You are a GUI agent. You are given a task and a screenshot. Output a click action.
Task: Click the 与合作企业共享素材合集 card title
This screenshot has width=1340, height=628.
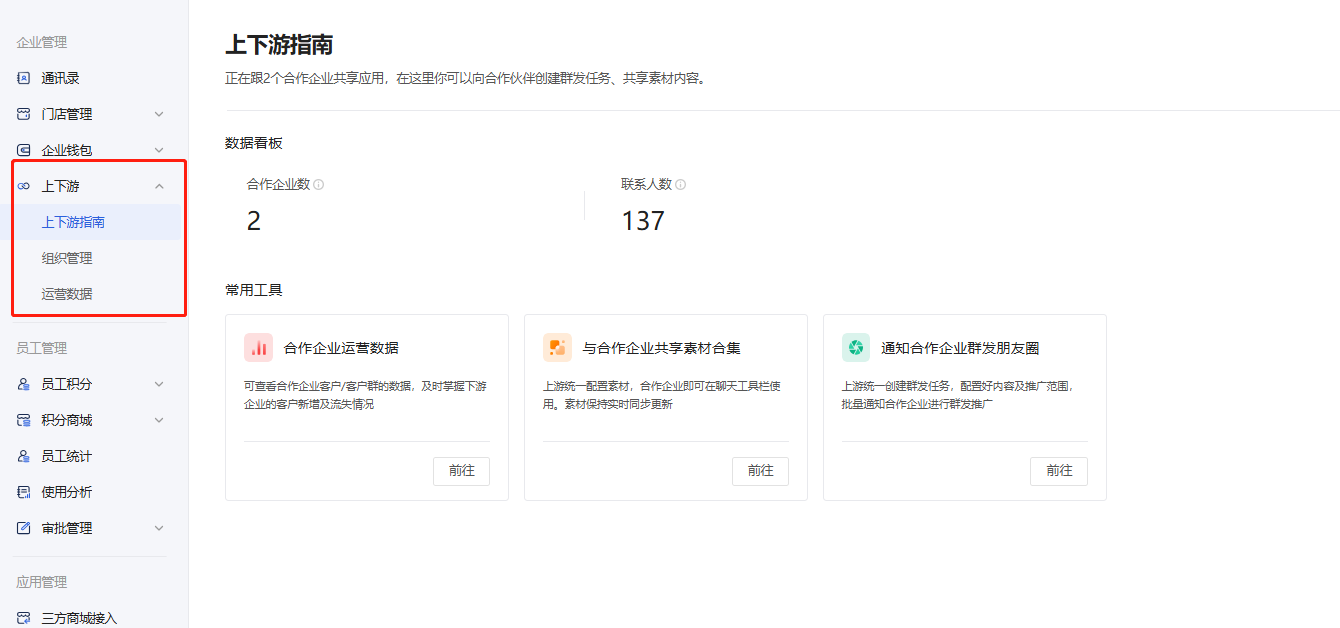[x=662, y=348]
